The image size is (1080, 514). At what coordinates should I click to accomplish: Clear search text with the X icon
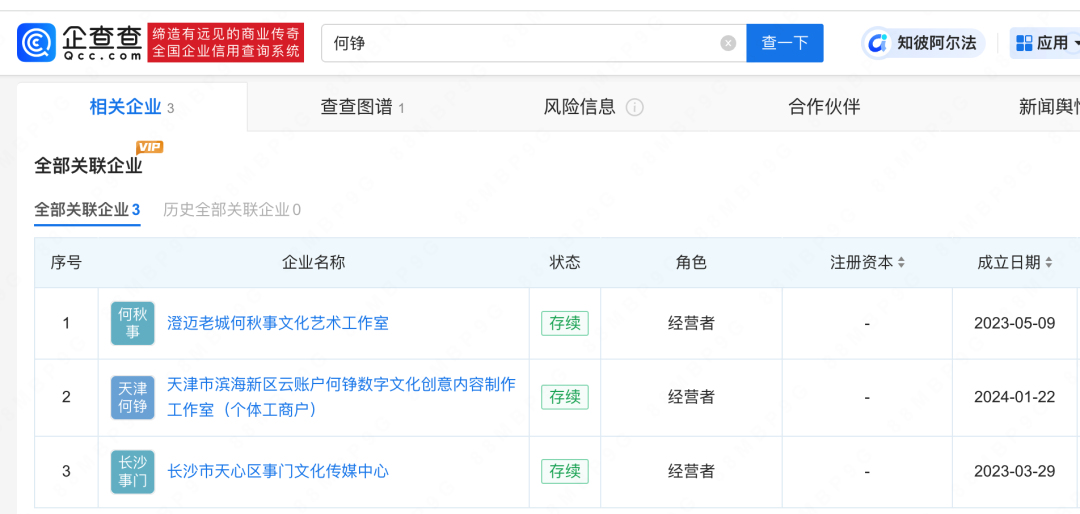[x=728, y=43]
